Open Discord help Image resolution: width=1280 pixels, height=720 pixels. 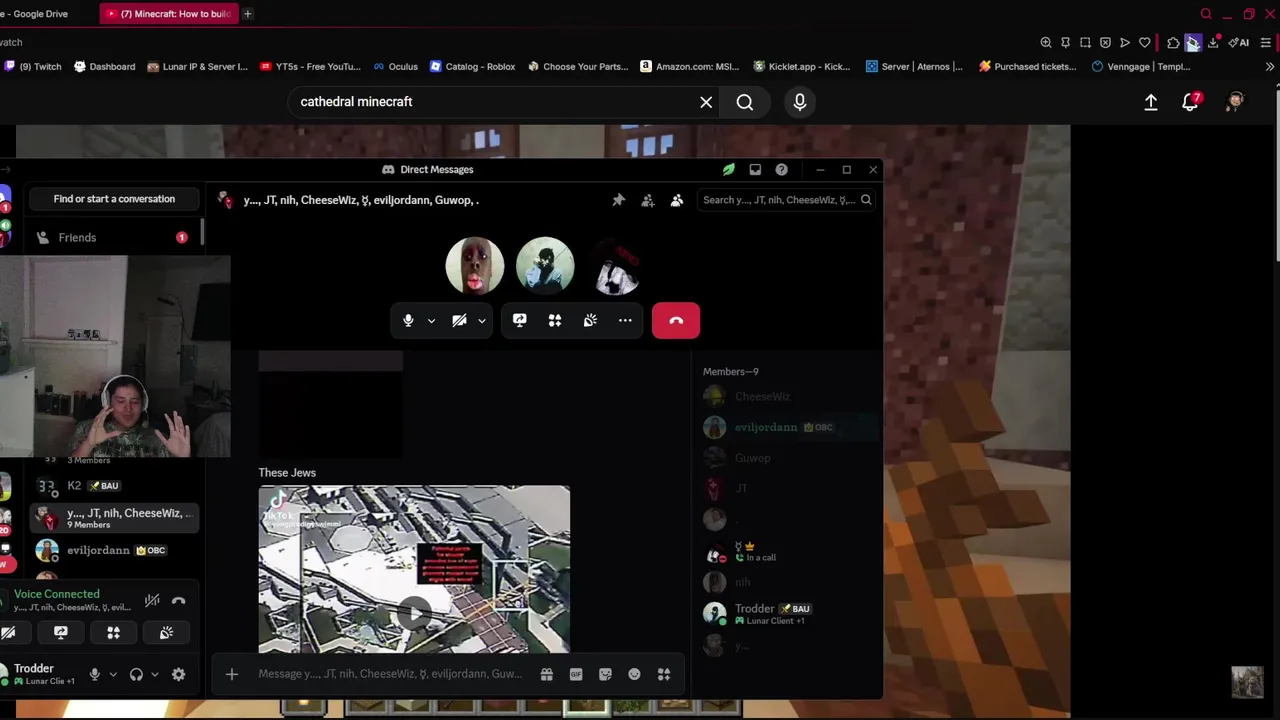pos(781,170)
